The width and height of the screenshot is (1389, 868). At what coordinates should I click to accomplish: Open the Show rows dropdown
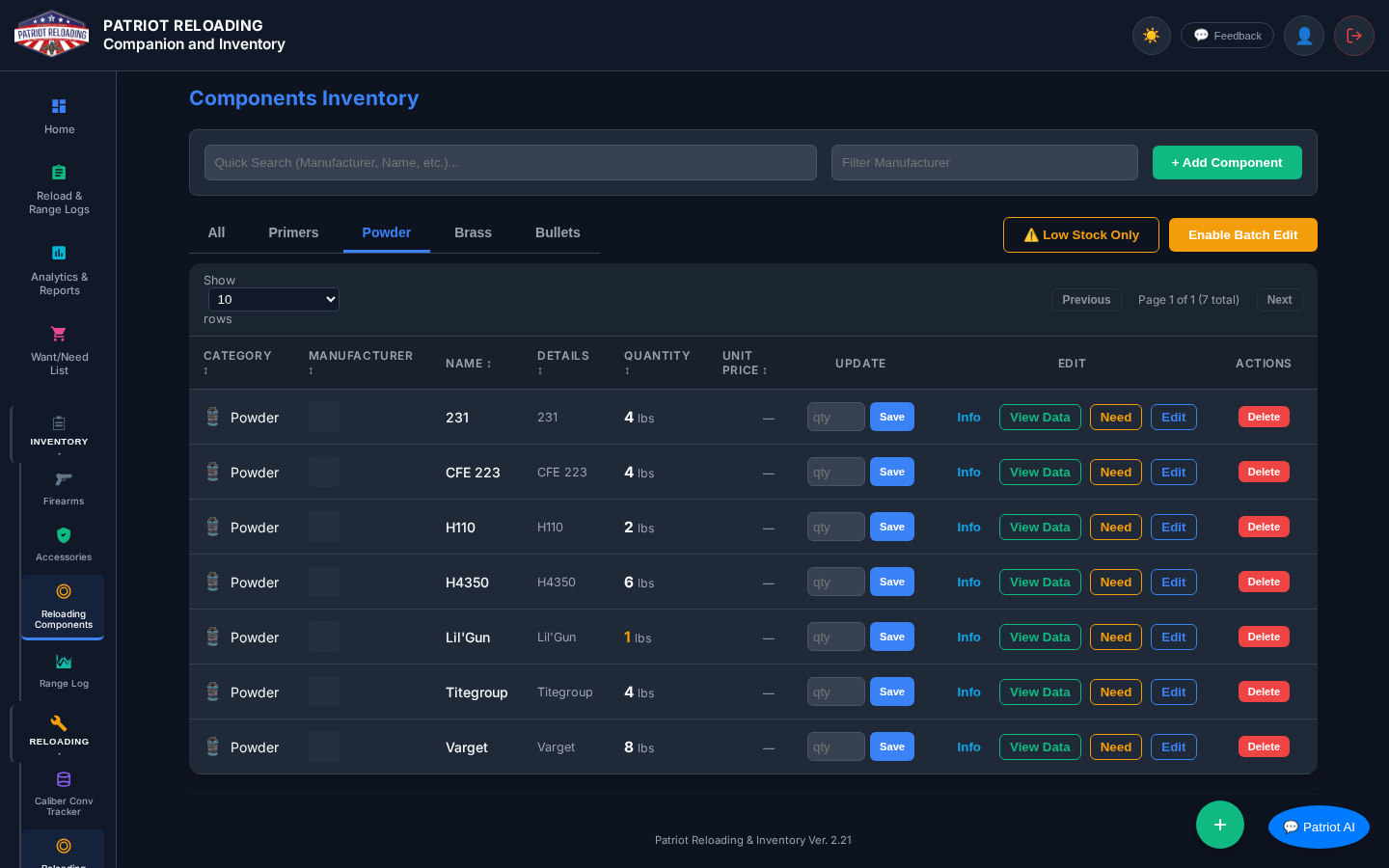pyautogui.click(x=274, y=300)
